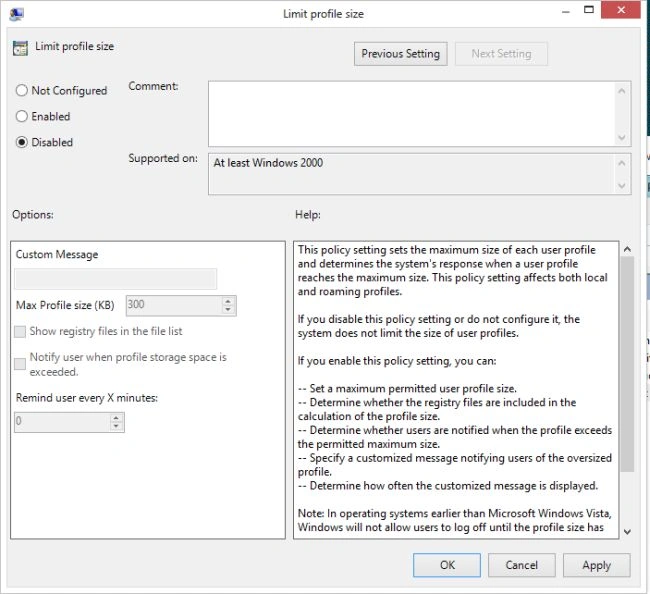650x594 pixels.
Task: Click Supported on box scroll up arrow
Action: (621, 163)
